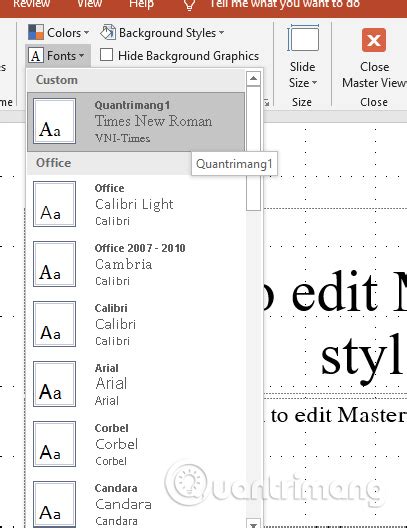Open the View ribbon tab
This screenshot has width=407, height=528.
coord(89,4)
